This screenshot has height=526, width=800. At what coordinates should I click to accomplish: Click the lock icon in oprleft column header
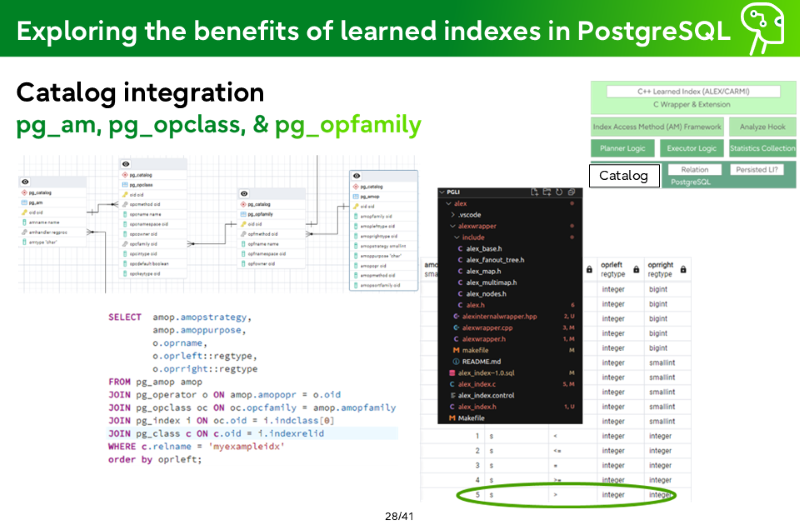pyautogui.click(x=636, y=269)
